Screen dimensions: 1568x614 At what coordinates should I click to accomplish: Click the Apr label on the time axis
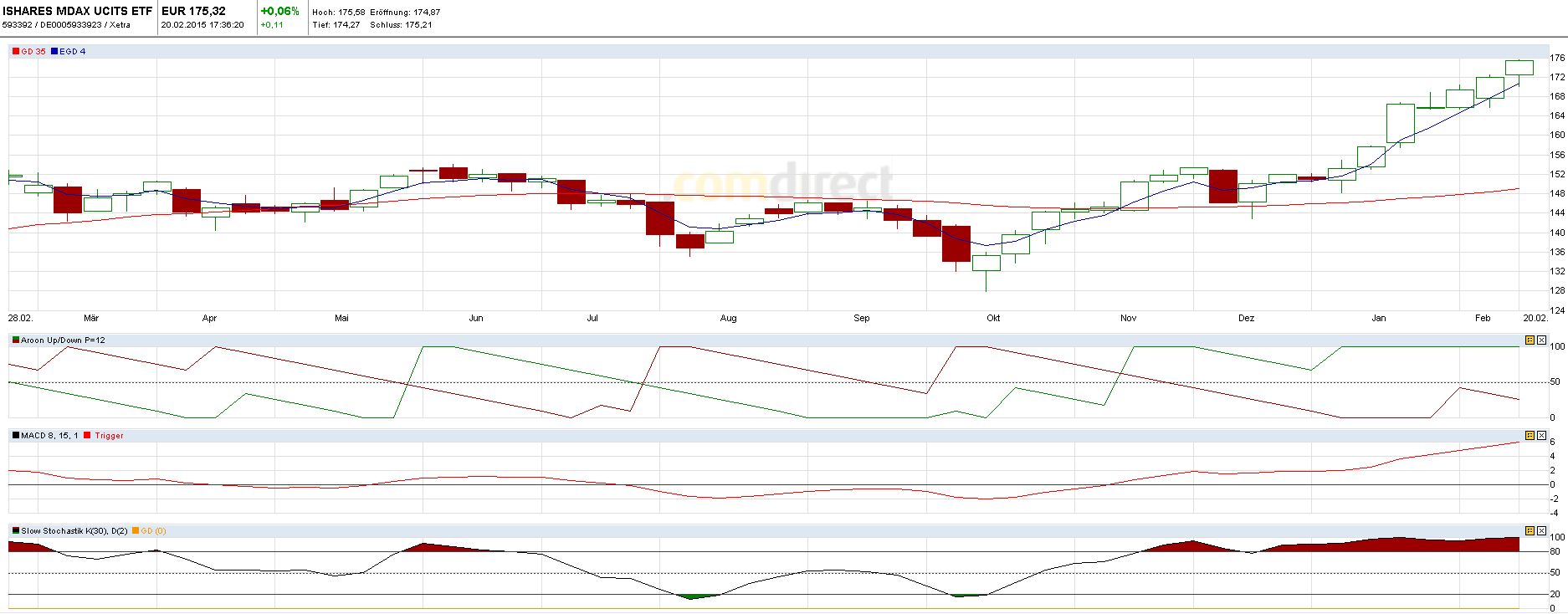209,319
